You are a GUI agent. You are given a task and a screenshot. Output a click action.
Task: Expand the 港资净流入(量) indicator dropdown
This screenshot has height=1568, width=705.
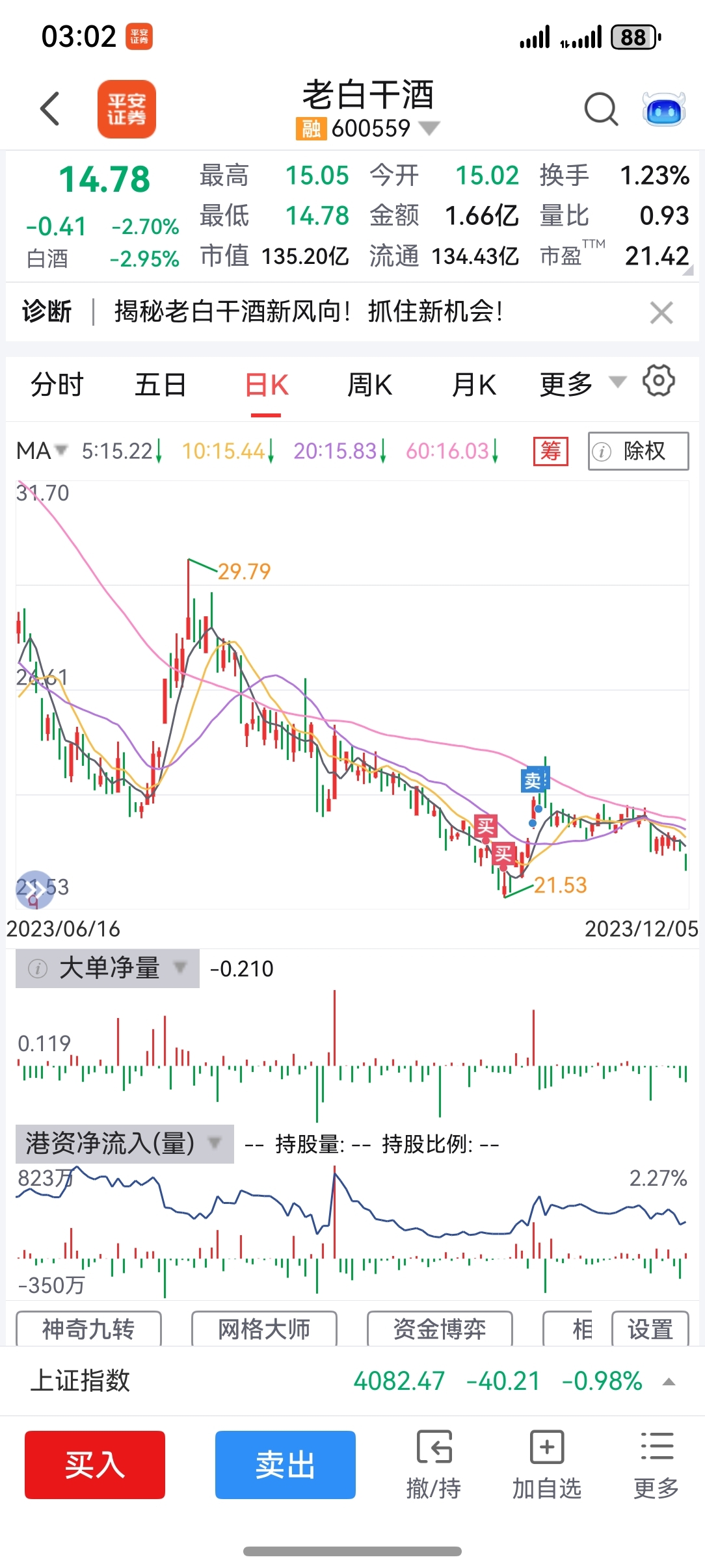[214, 1142]
